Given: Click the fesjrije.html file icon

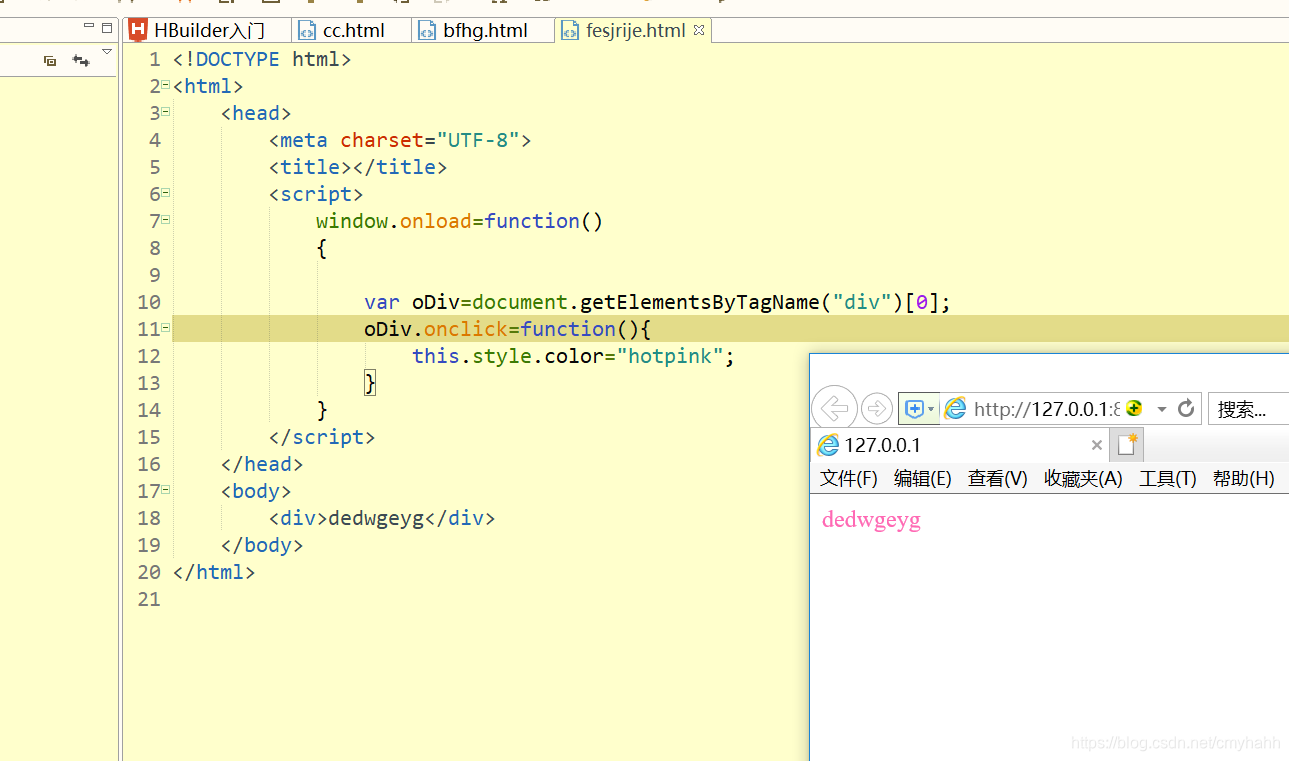Looking at the screenshot, I should (x=570, y=30).
